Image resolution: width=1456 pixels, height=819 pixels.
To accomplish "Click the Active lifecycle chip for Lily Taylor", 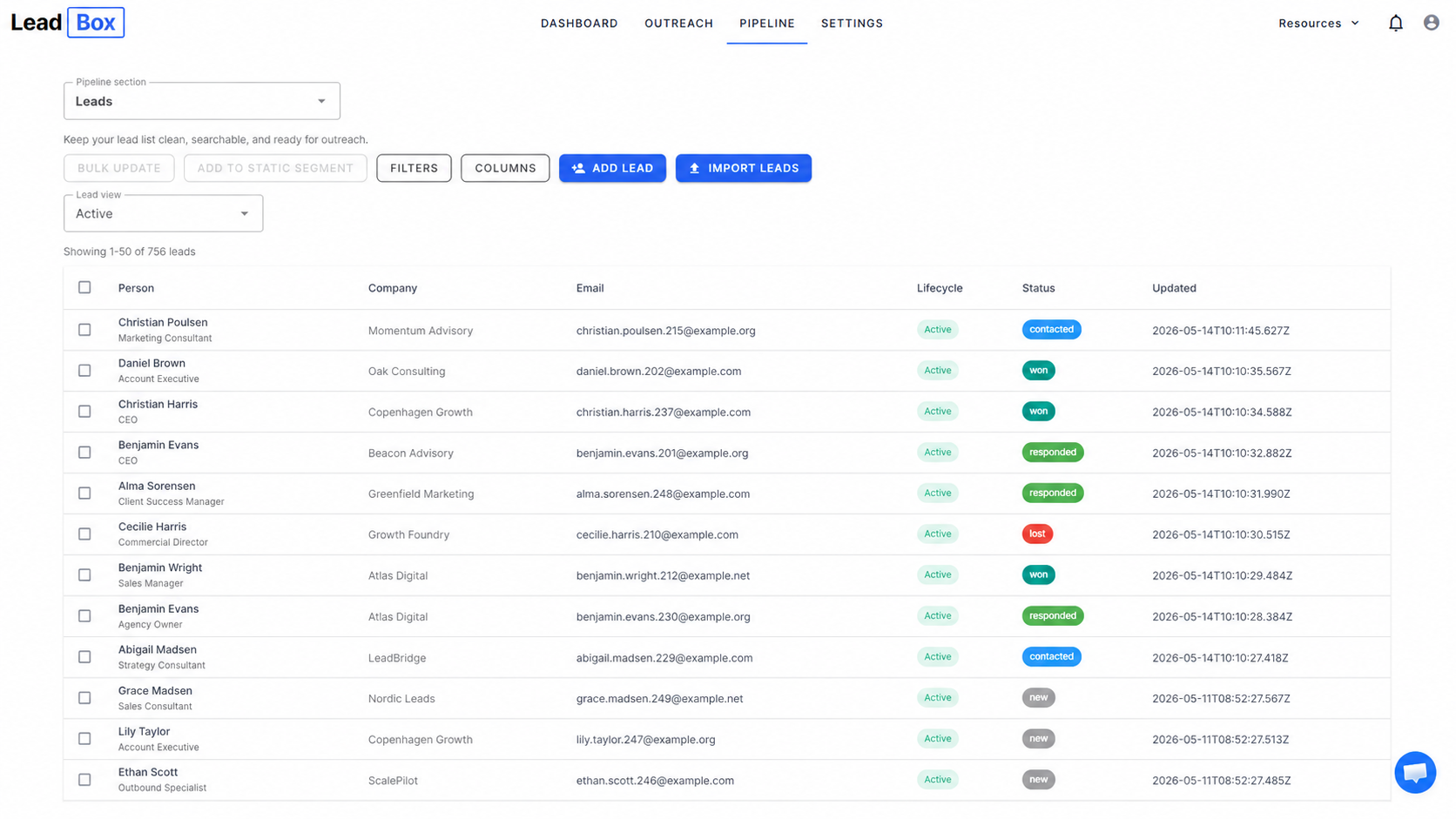I will [x=937, y=739].
